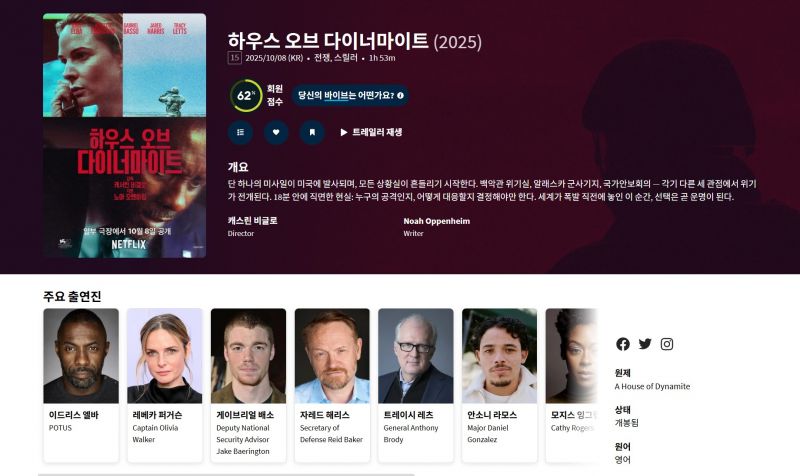Viewport: 800px width, 476px height.
Task: Open director 캐스린 비글로 profile link
Action: tap(253, 220)
